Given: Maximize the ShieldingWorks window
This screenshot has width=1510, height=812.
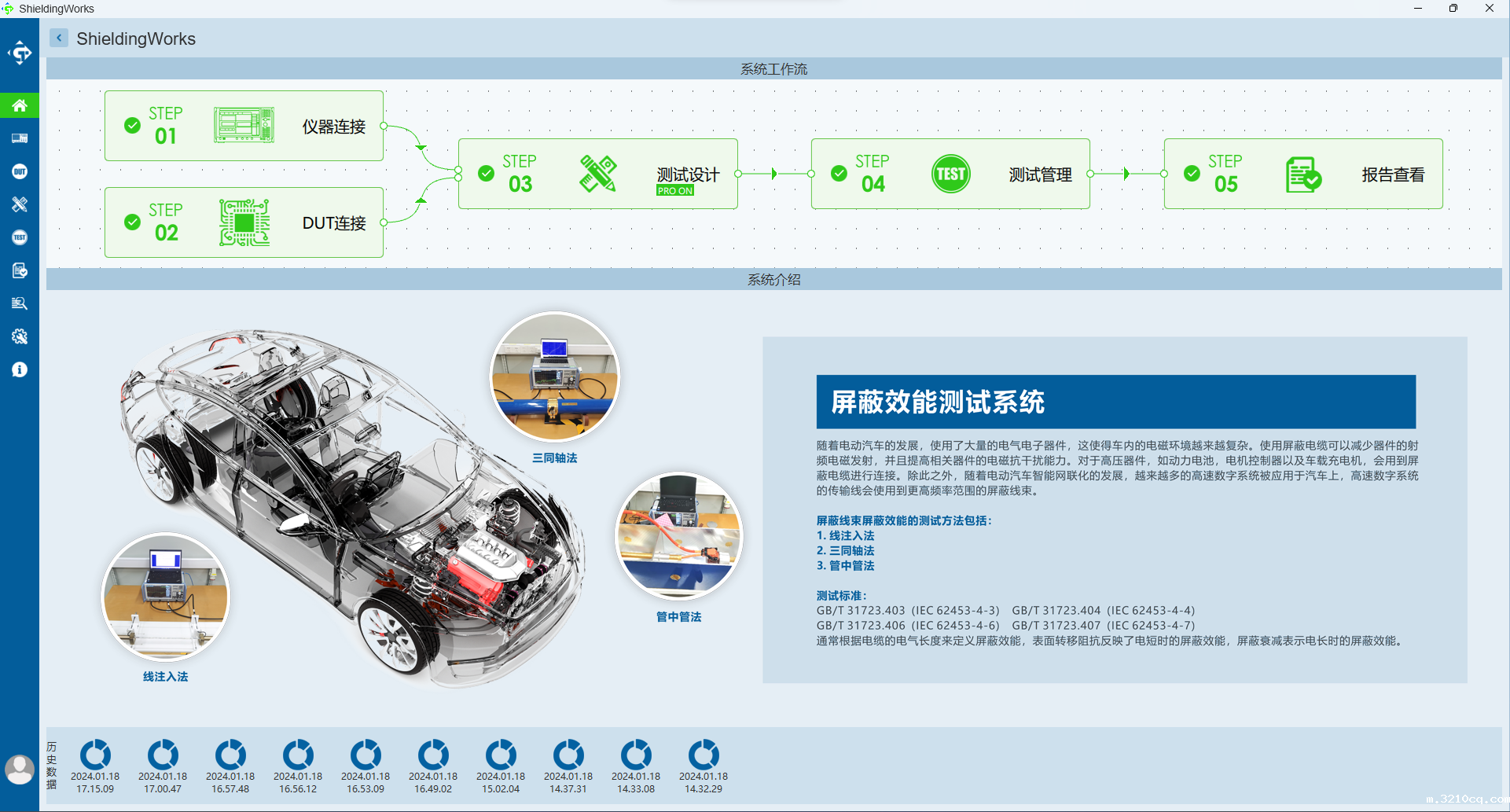Looking at the screenshot, I should click(1453, 9).
